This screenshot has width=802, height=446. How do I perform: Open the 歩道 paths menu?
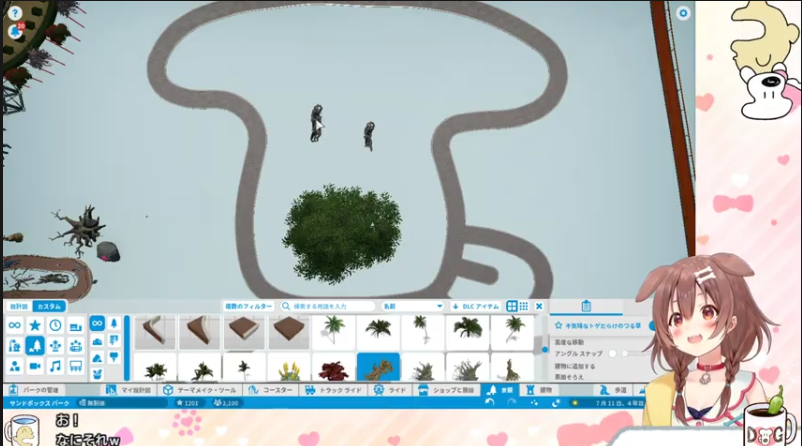tap(613, 390)
